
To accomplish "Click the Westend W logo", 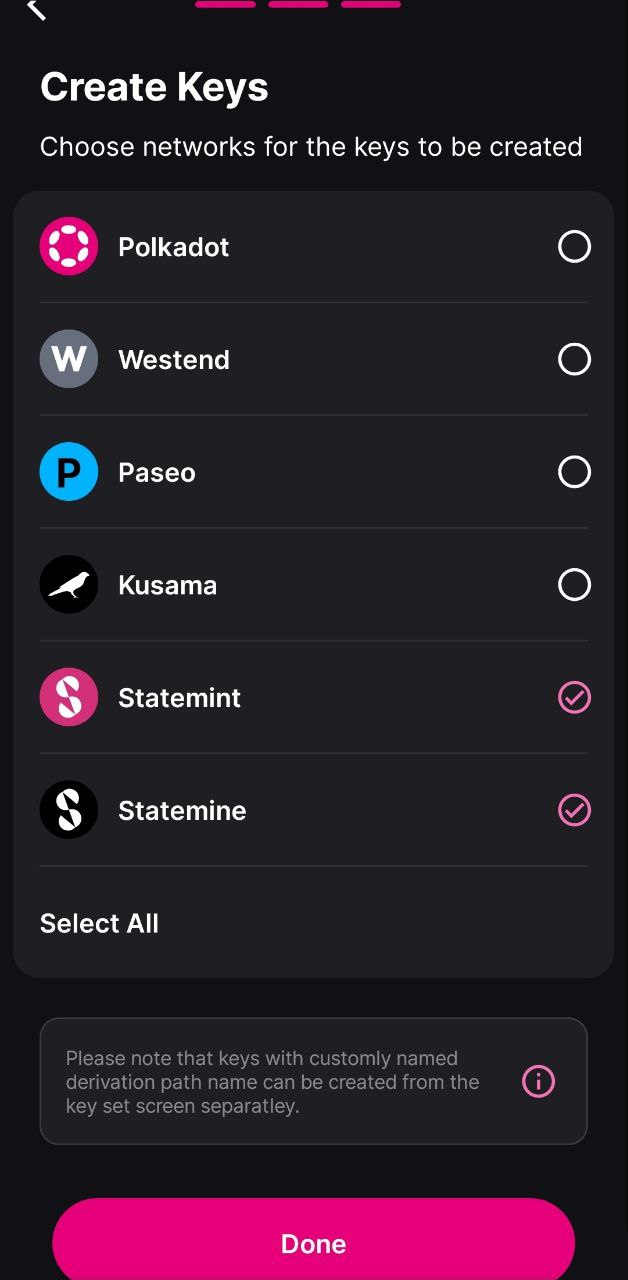I will pos(69,359).
